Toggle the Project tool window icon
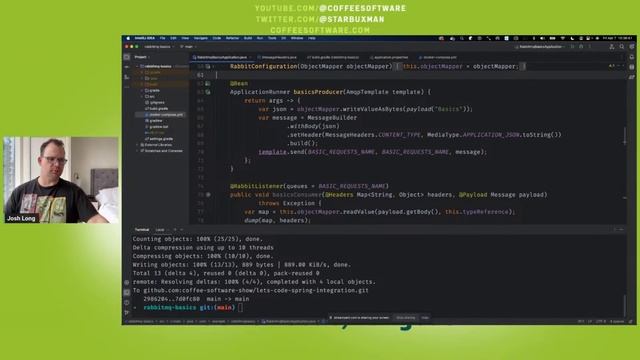640x360 pixels. (127, 57)
